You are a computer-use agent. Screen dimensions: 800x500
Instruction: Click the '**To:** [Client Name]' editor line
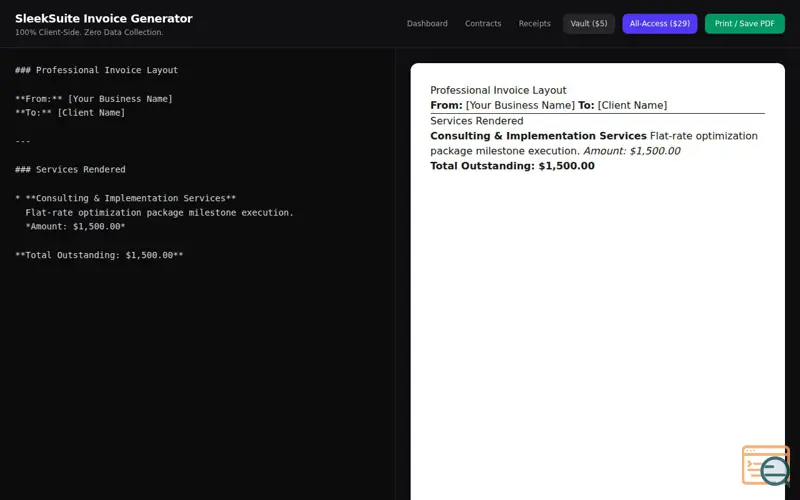(x=70, y=112)
